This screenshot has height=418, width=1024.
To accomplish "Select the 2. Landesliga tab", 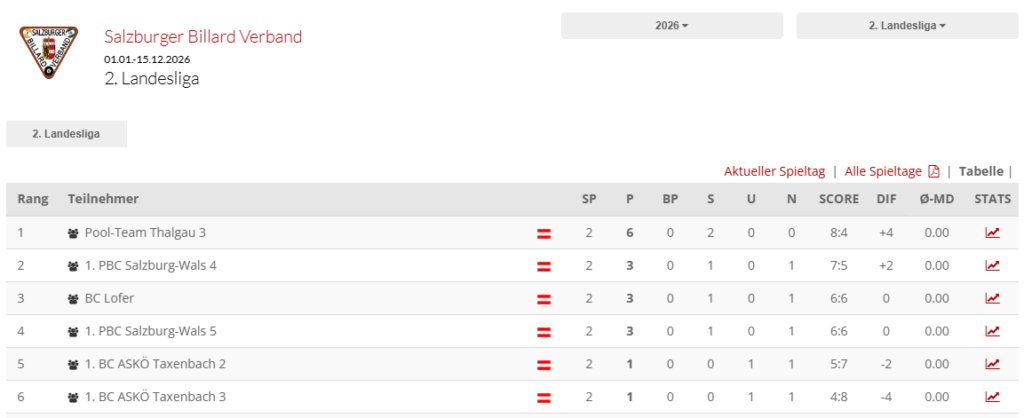I will point(66,133).
